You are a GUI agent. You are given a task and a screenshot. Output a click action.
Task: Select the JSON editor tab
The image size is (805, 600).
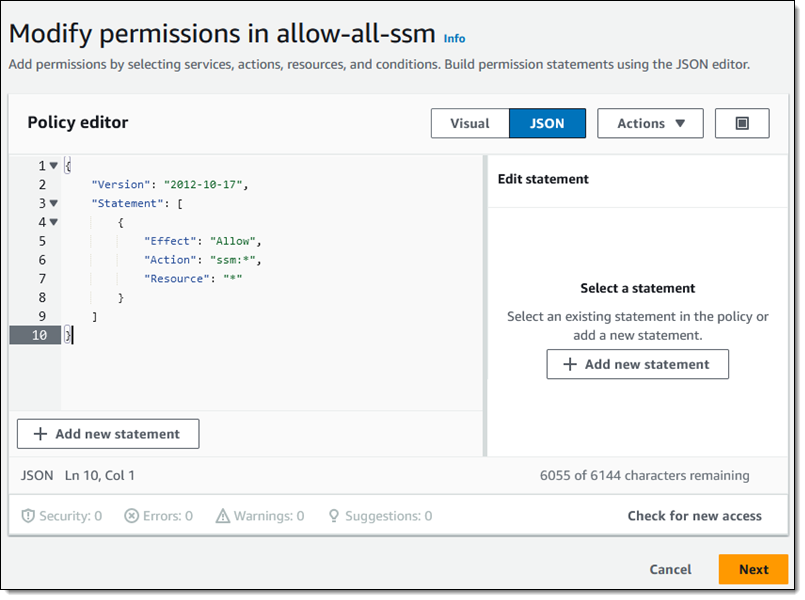click(547, 123)
